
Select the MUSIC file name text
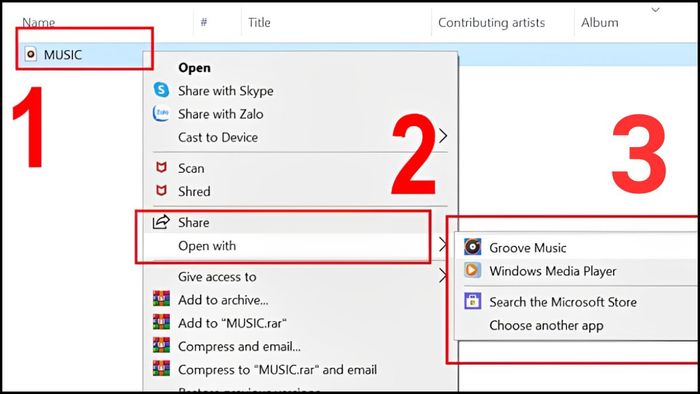pos(63,55)
